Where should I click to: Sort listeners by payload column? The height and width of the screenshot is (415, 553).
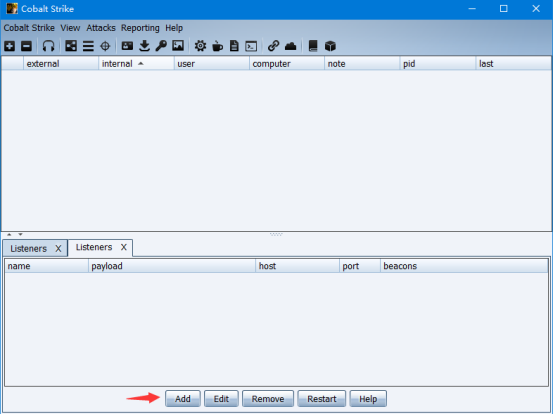pyautogui.click(x=172, y=266)
